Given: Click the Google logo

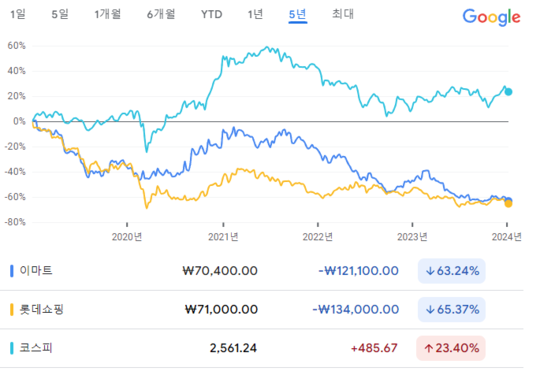Looking at the screenshot, I should tap(491, 17).
